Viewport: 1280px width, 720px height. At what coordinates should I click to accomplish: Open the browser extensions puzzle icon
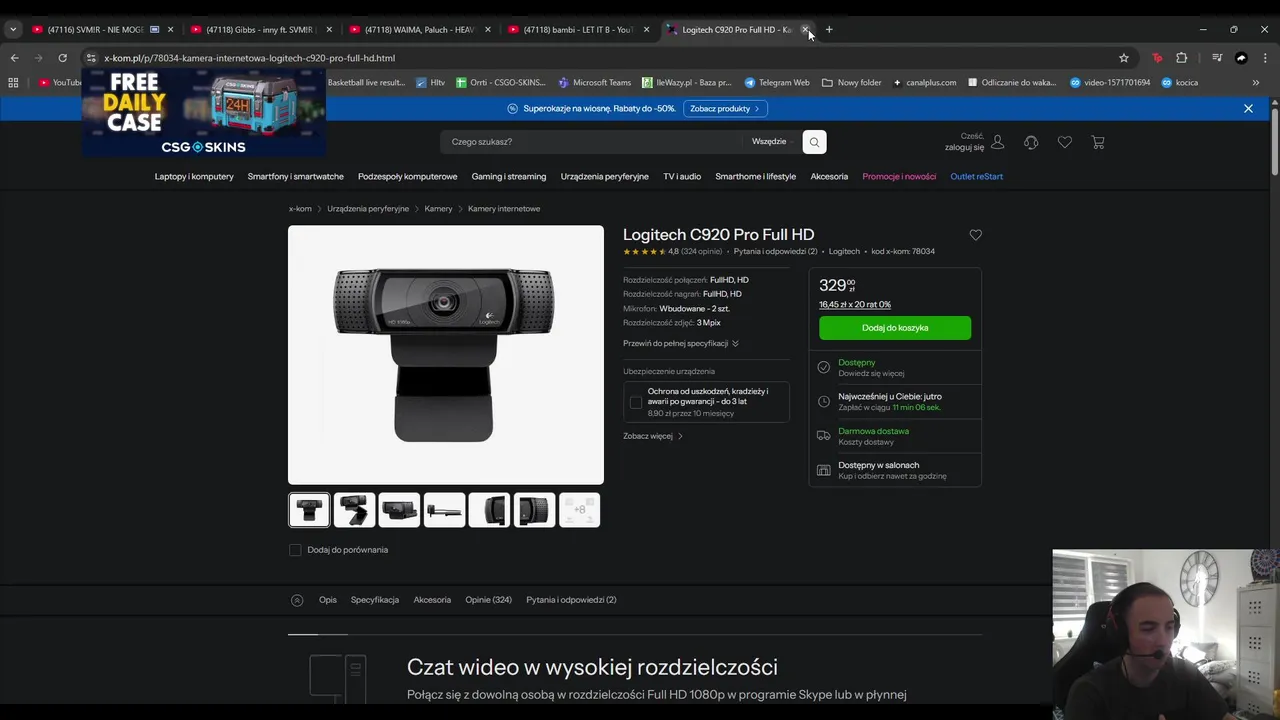[x=1181, y=58]
